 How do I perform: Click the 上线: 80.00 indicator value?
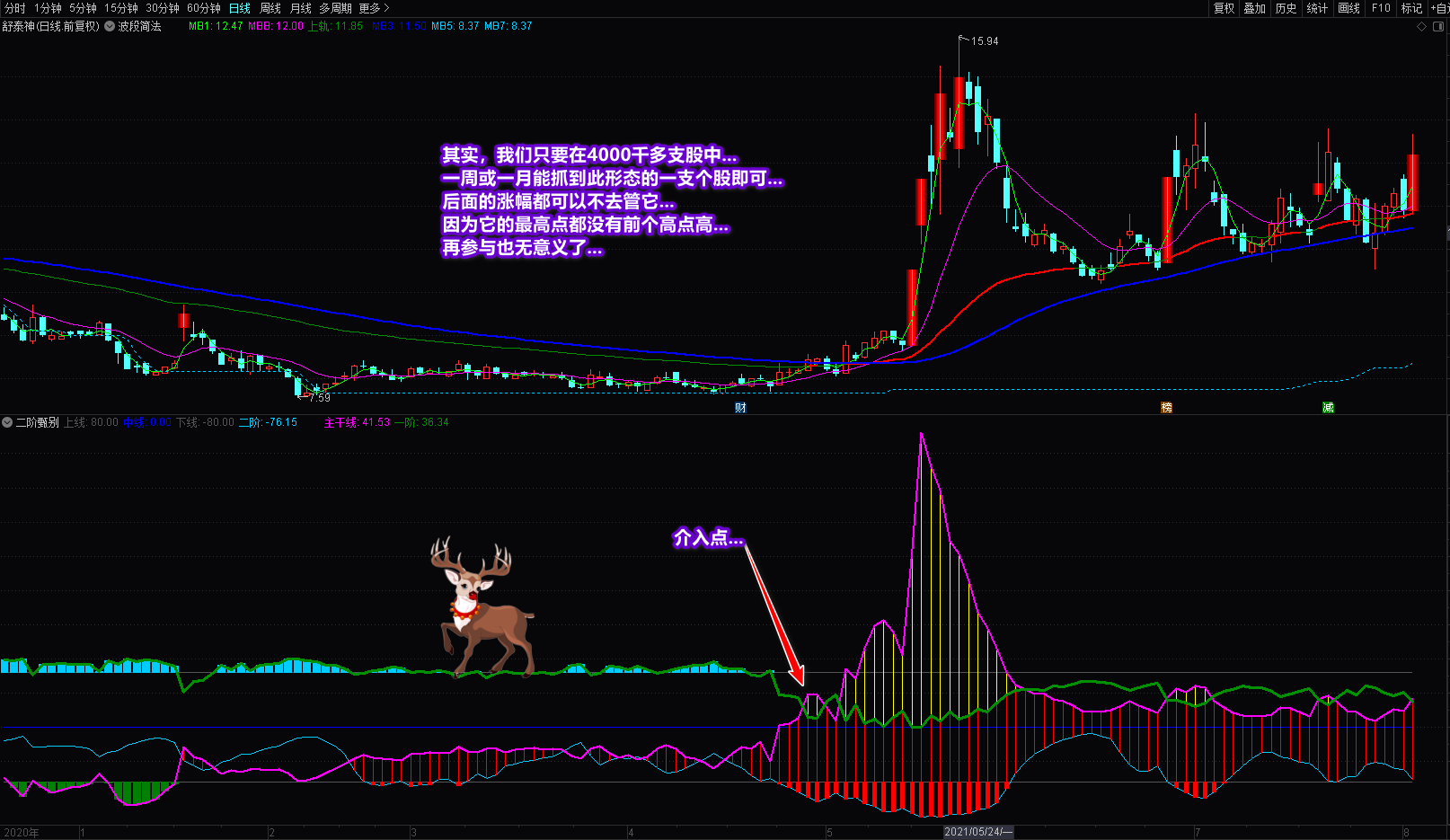[x=91, y=422]
